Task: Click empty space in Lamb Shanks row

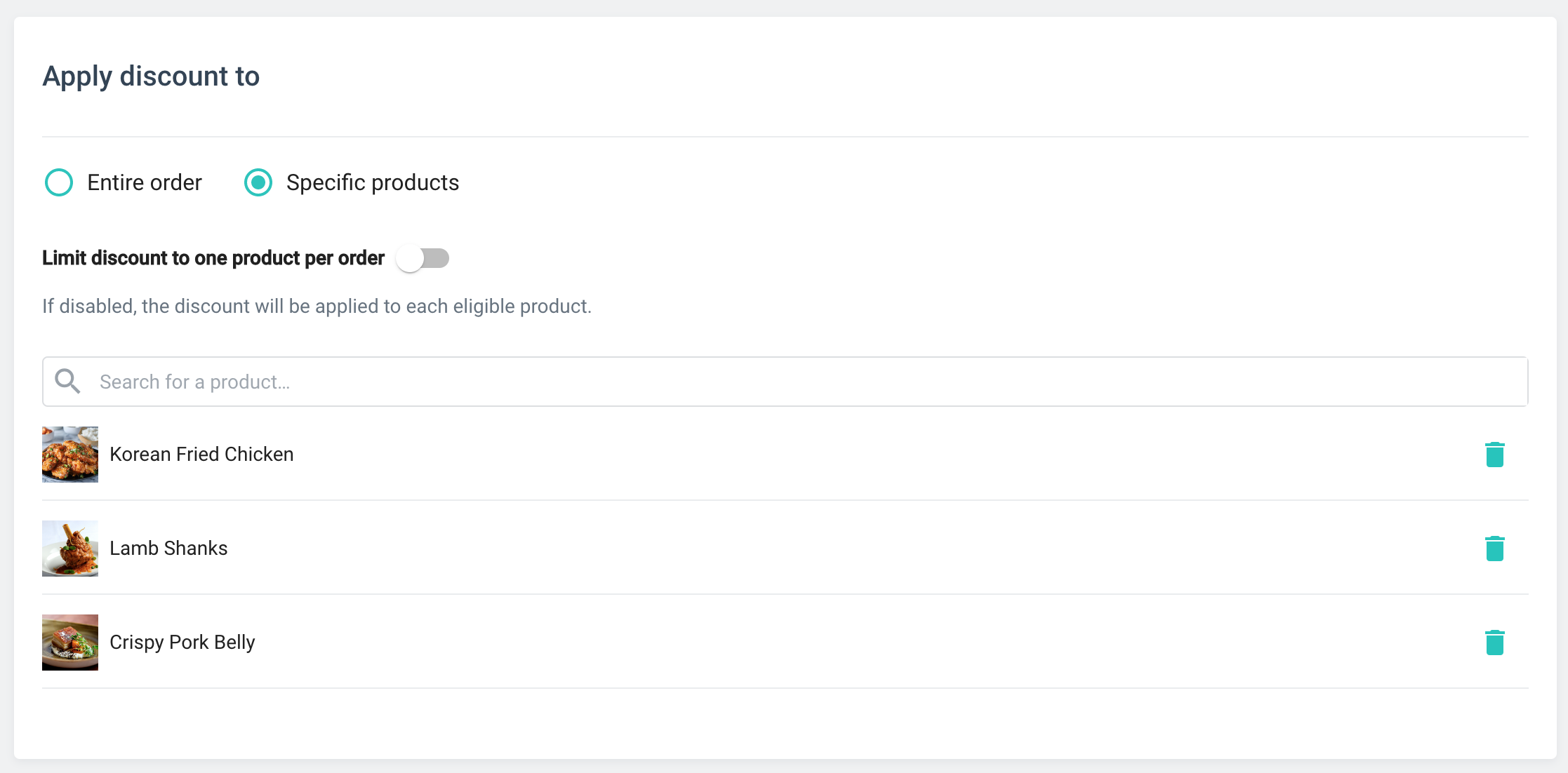Action: 842,549
